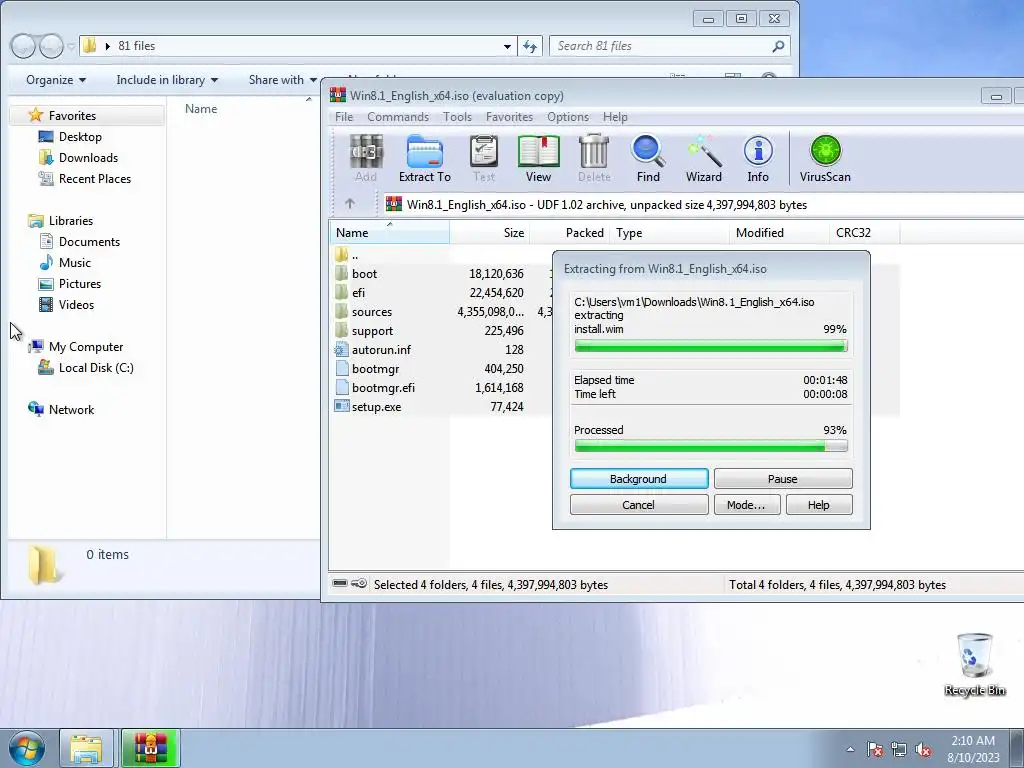Sort archive list by Modified column

[779, 232]
